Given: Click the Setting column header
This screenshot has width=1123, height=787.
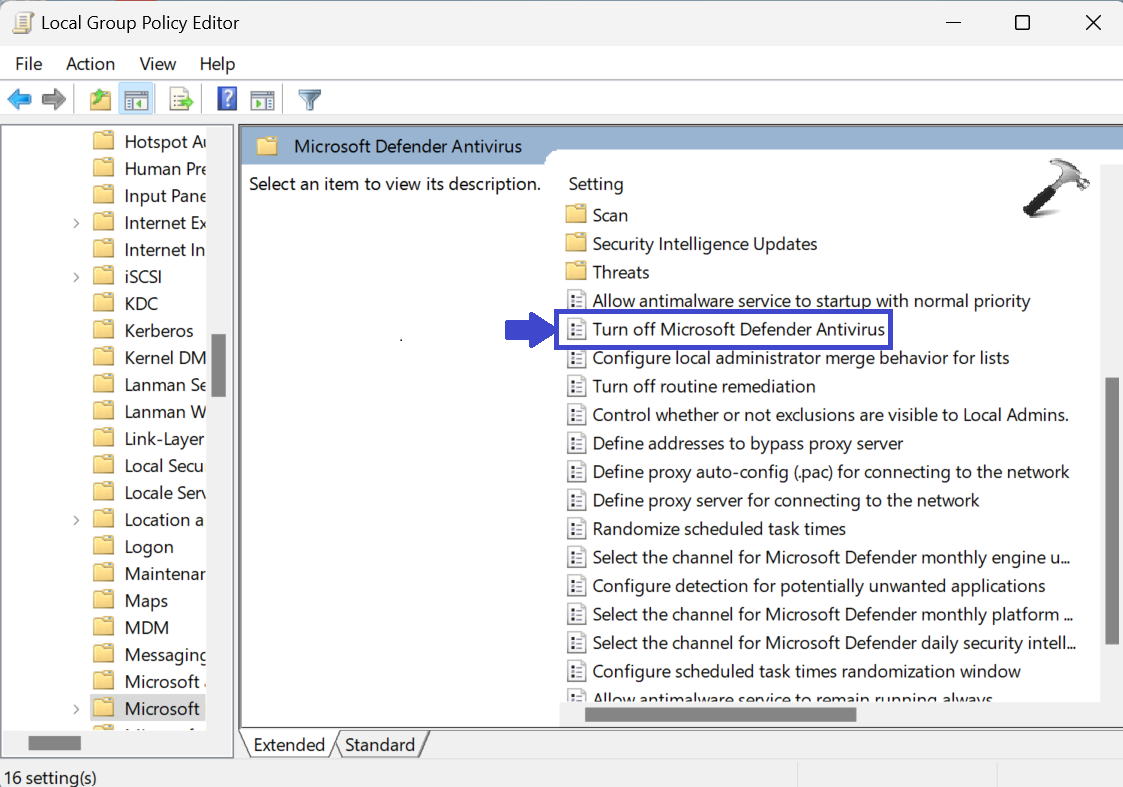Looking at the screenshot, I should coord(596,184).
